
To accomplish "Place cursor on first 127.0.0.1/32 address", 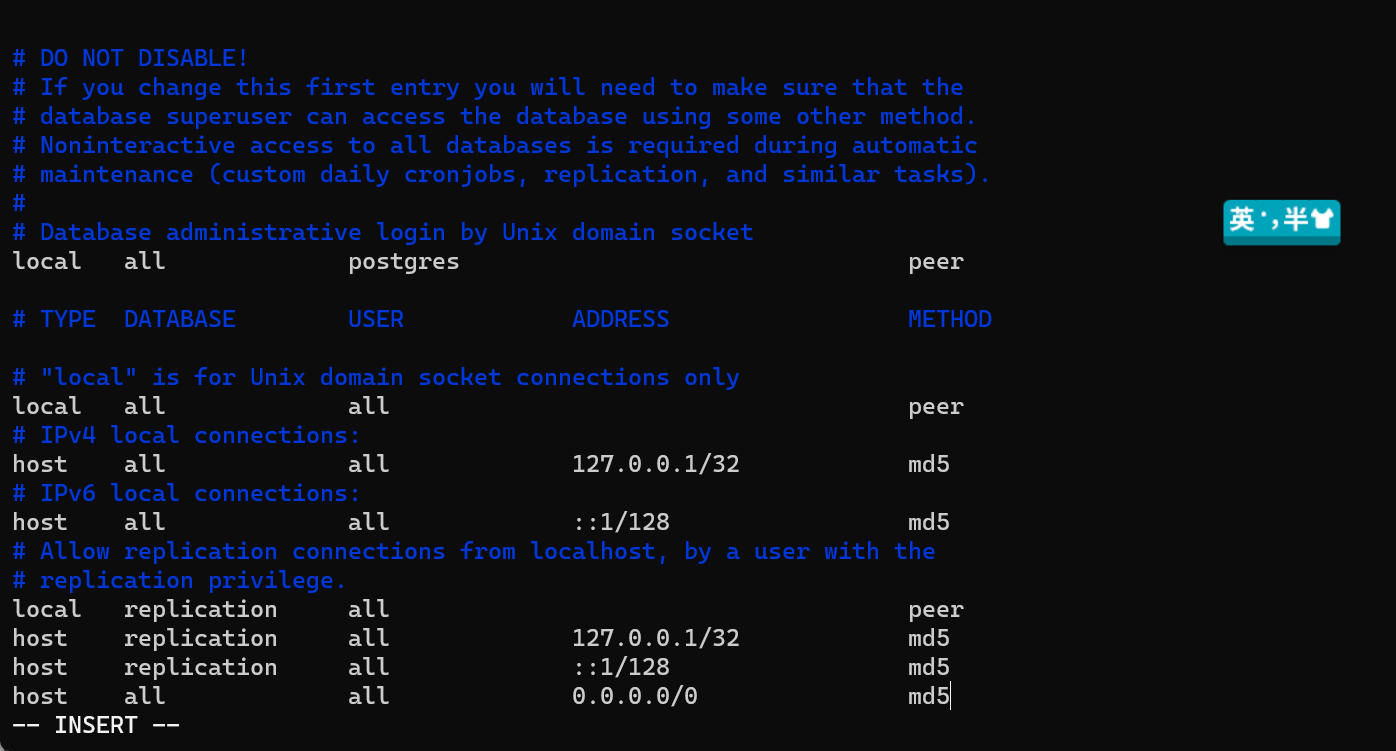I will (x=656, y=465).
